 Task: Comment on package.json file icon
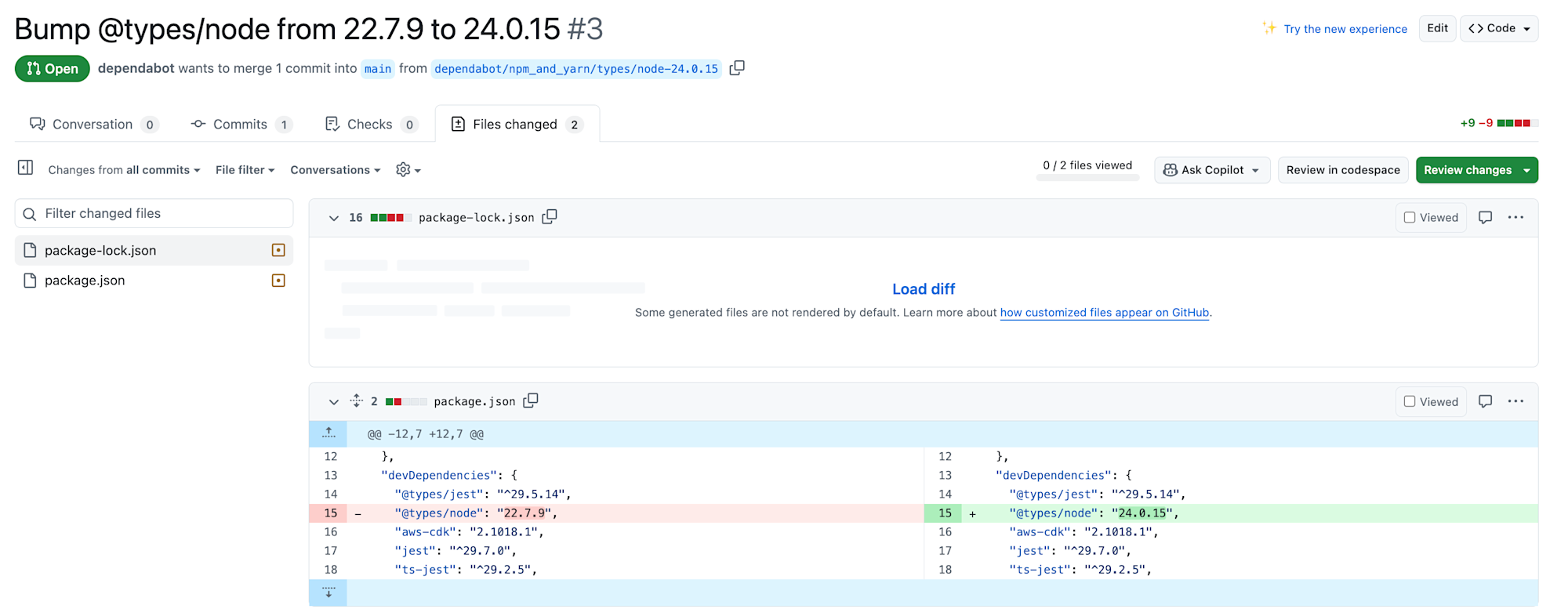(1485, 401)
